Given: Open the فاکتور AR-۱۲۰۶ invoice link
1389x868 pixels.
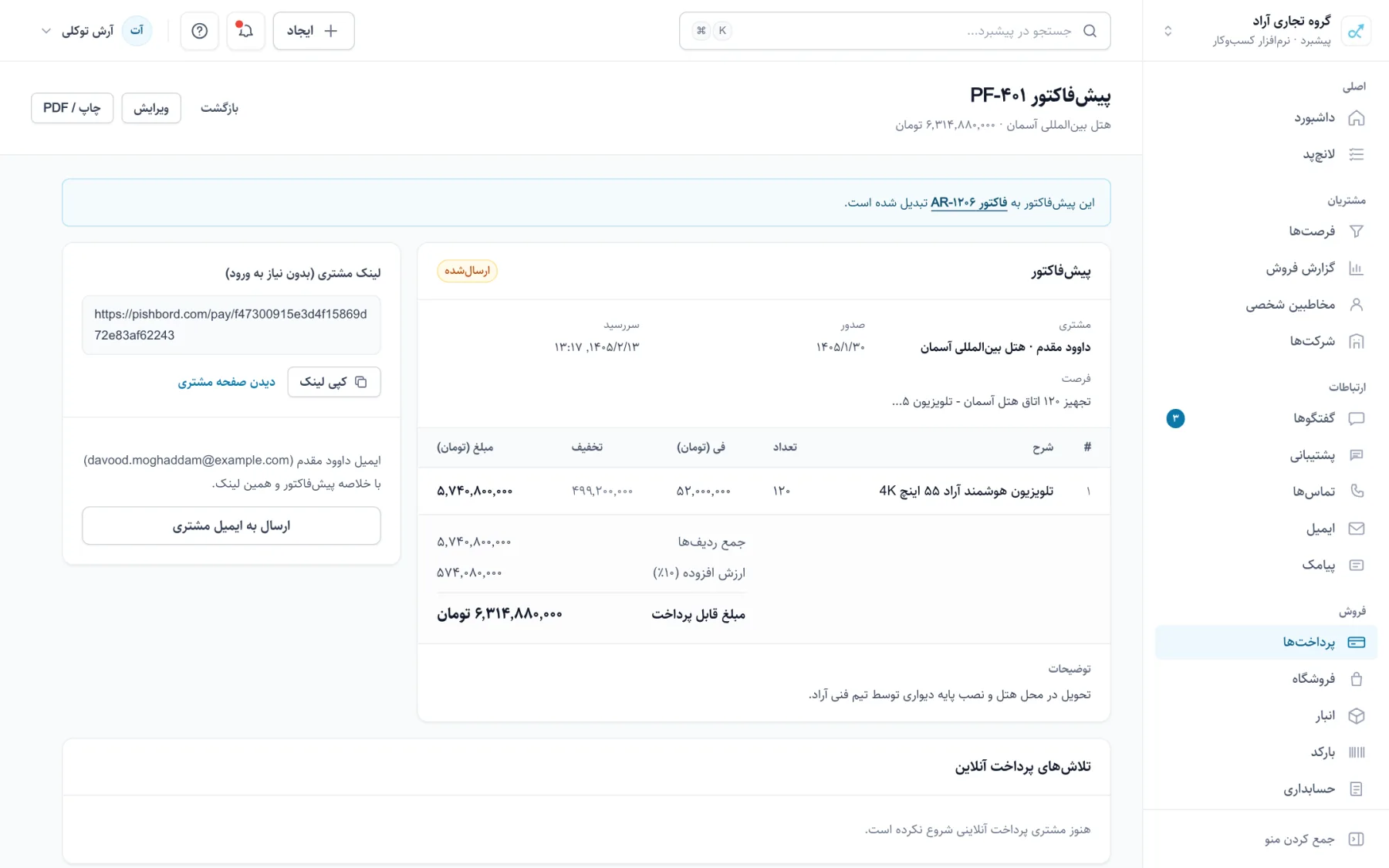Looking at the screenshot, I should [968, 203].
